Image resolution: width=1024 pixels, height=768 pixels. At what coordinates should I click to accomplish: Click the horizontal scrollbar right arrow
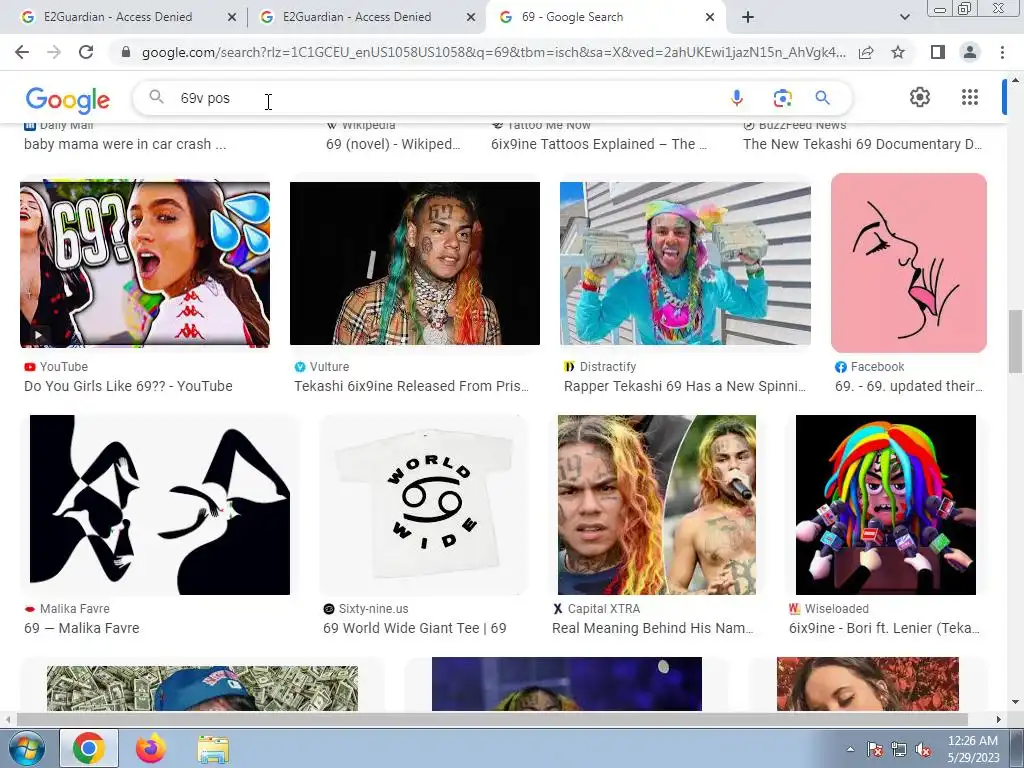999,720
